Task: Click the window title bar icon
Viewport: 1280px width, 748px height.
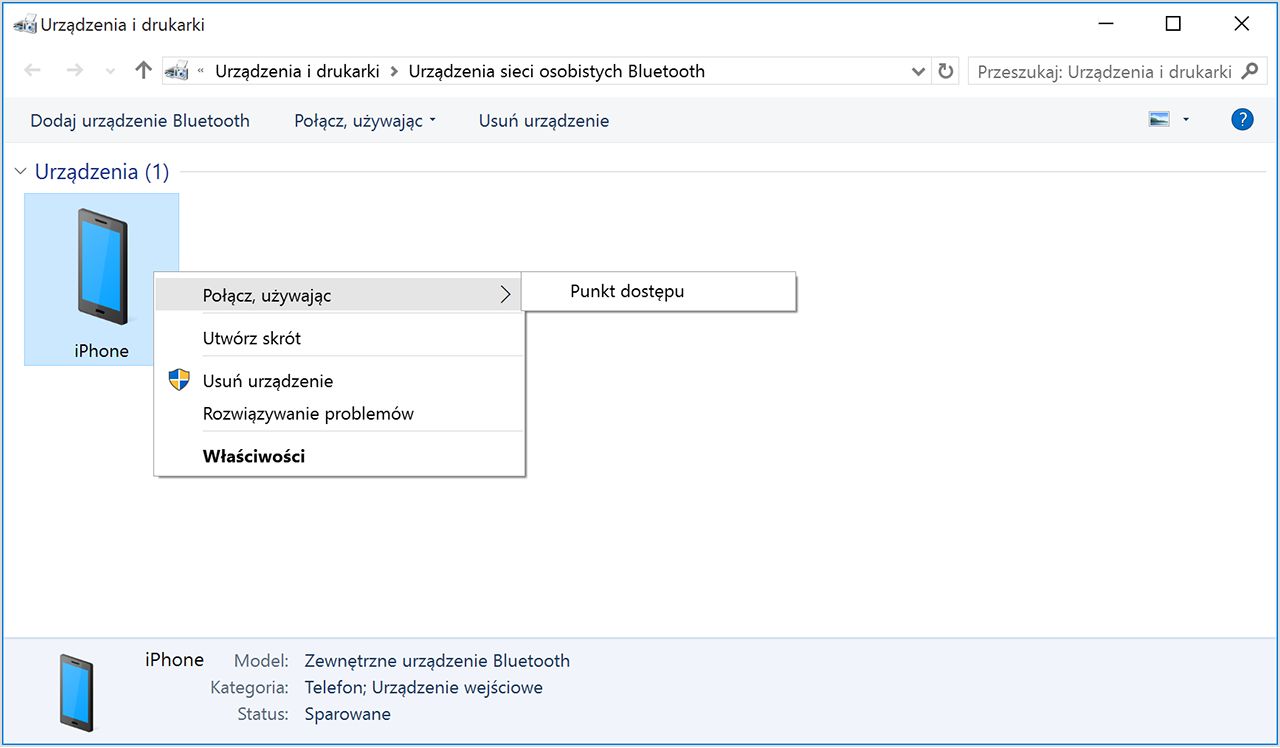Action: (26, 24)
